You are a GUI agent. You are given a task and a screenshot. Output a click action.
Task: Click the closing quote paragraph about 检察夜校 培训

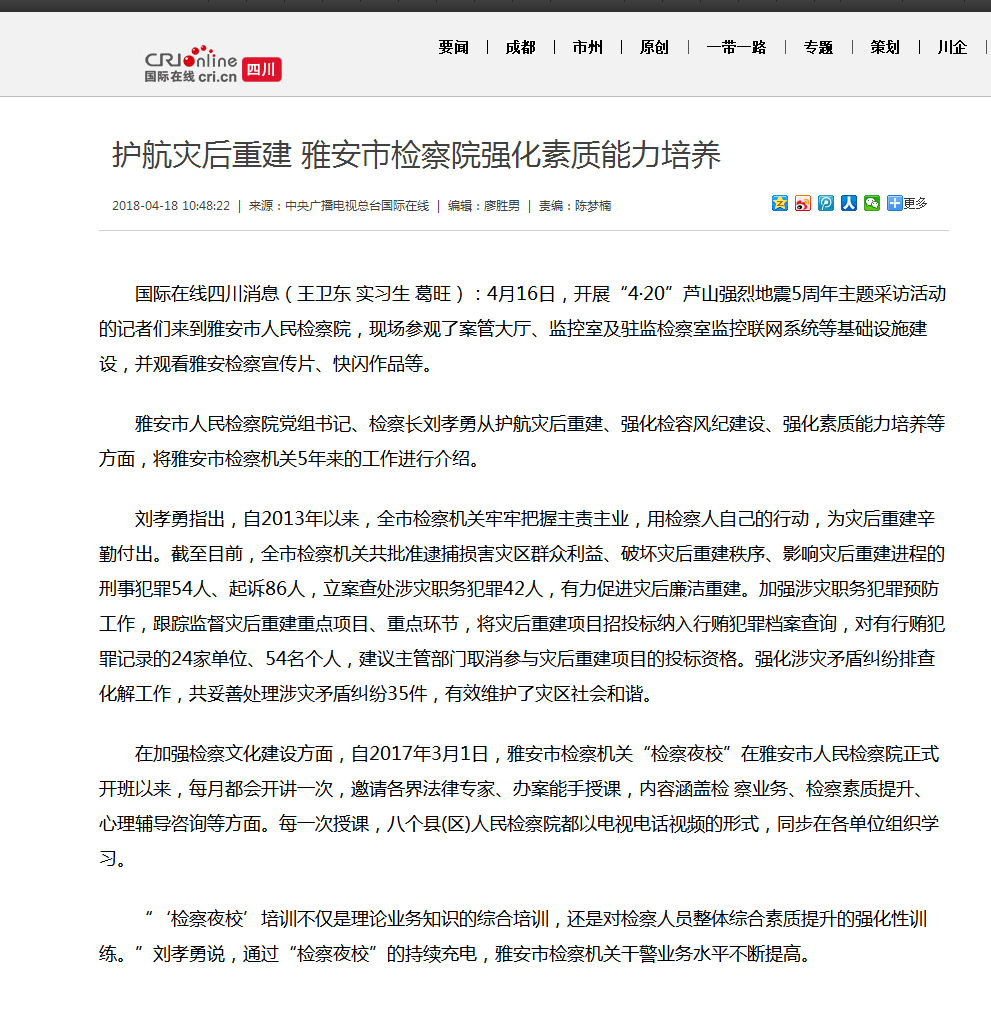(514, 936)
